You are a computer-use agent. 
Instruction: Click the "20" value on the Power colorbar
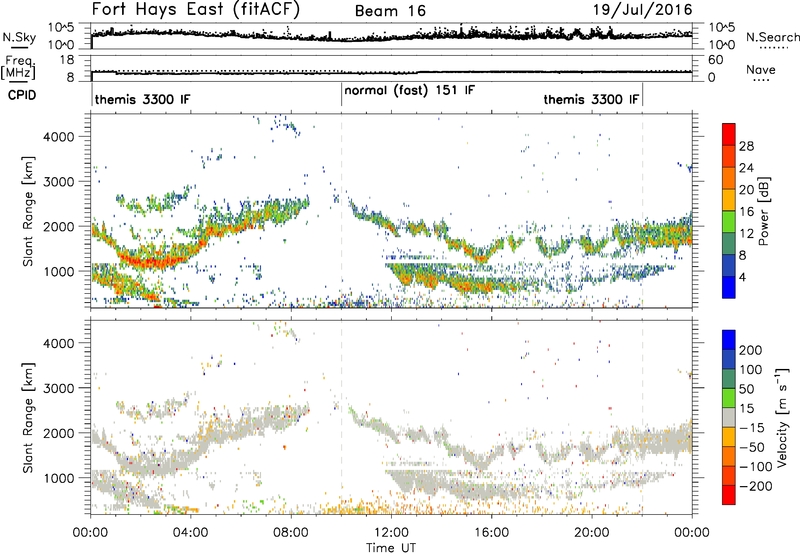coord(746,190)
